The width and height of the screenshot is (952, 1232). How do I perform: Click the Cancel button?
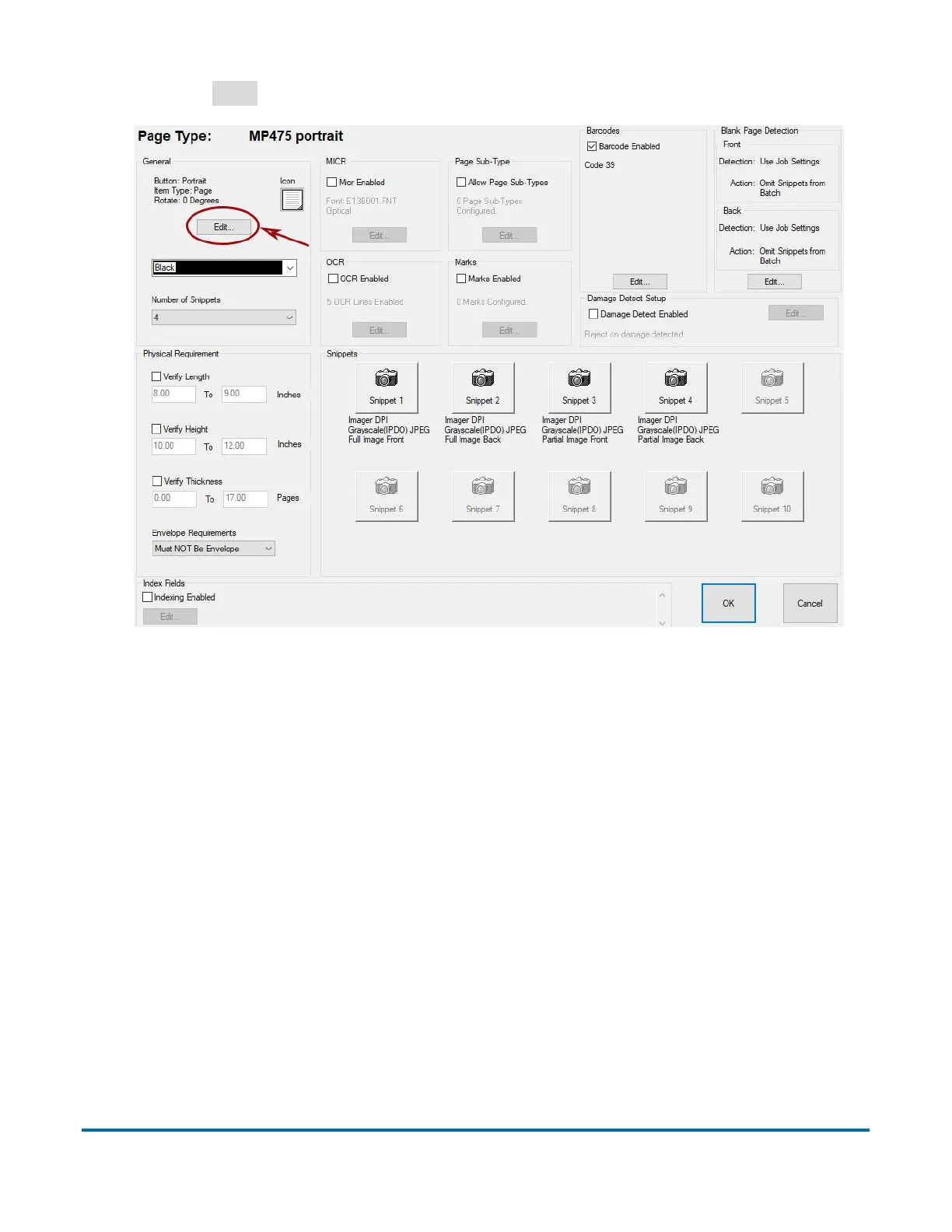pos(810,604)
